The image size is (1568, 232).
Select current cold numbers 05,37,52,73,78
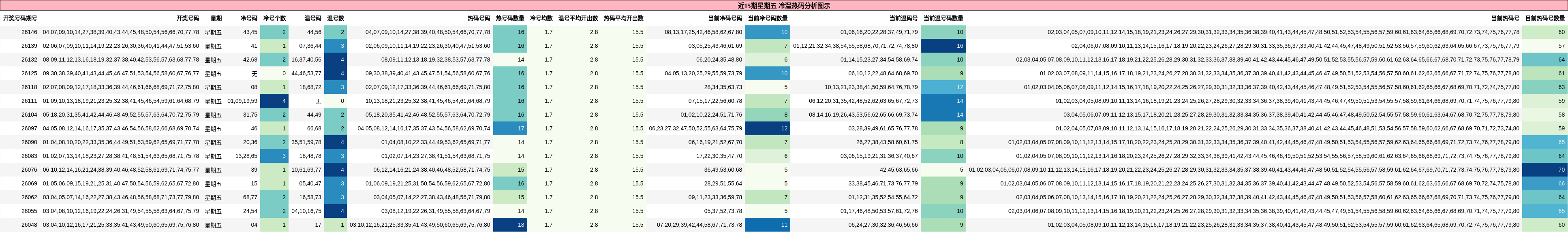pyautogui.click(x=723, y=211)
